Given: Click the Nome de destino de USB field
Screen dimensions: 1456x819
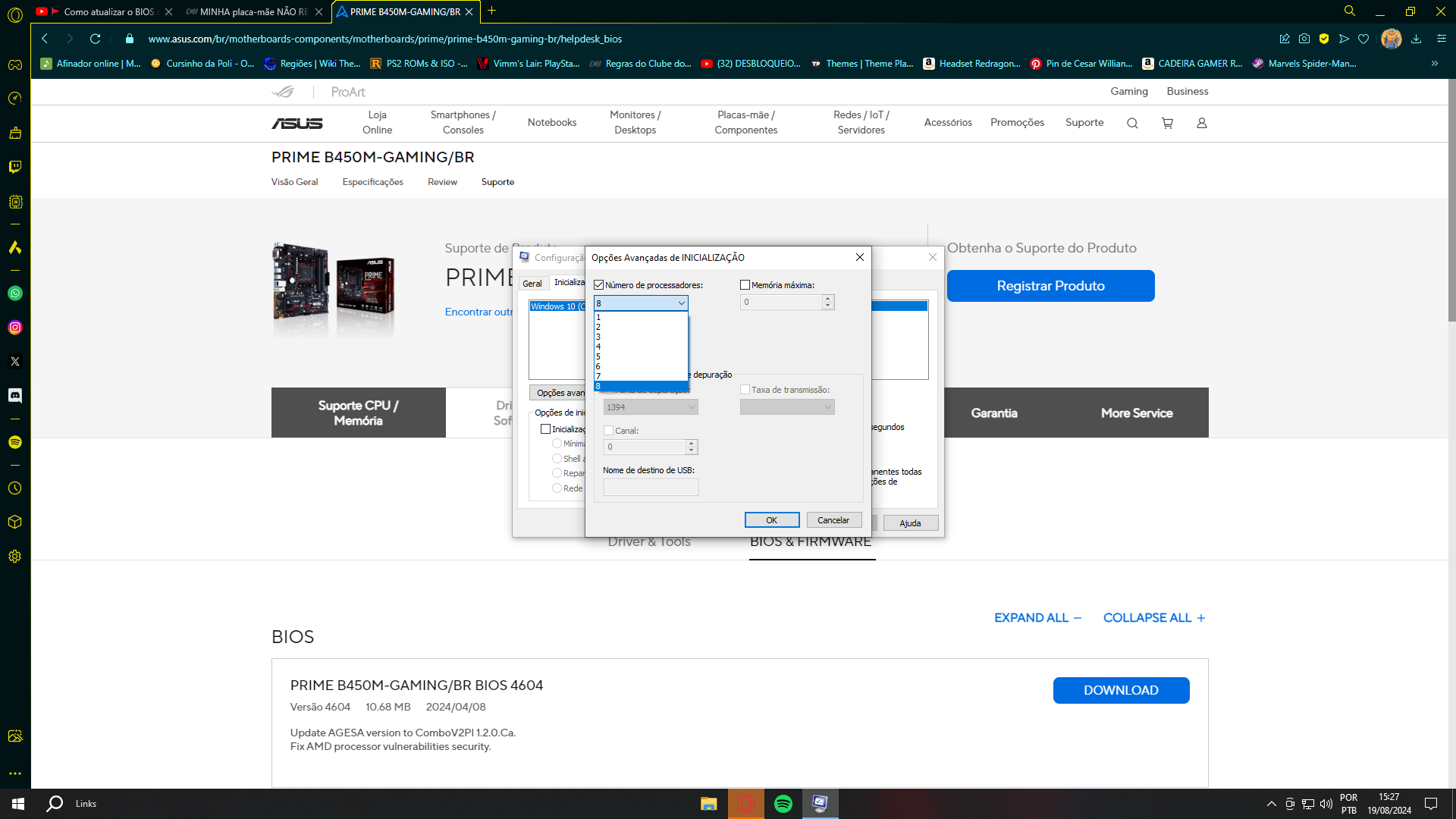Looking at the screenshot, I should click(651, 488).
